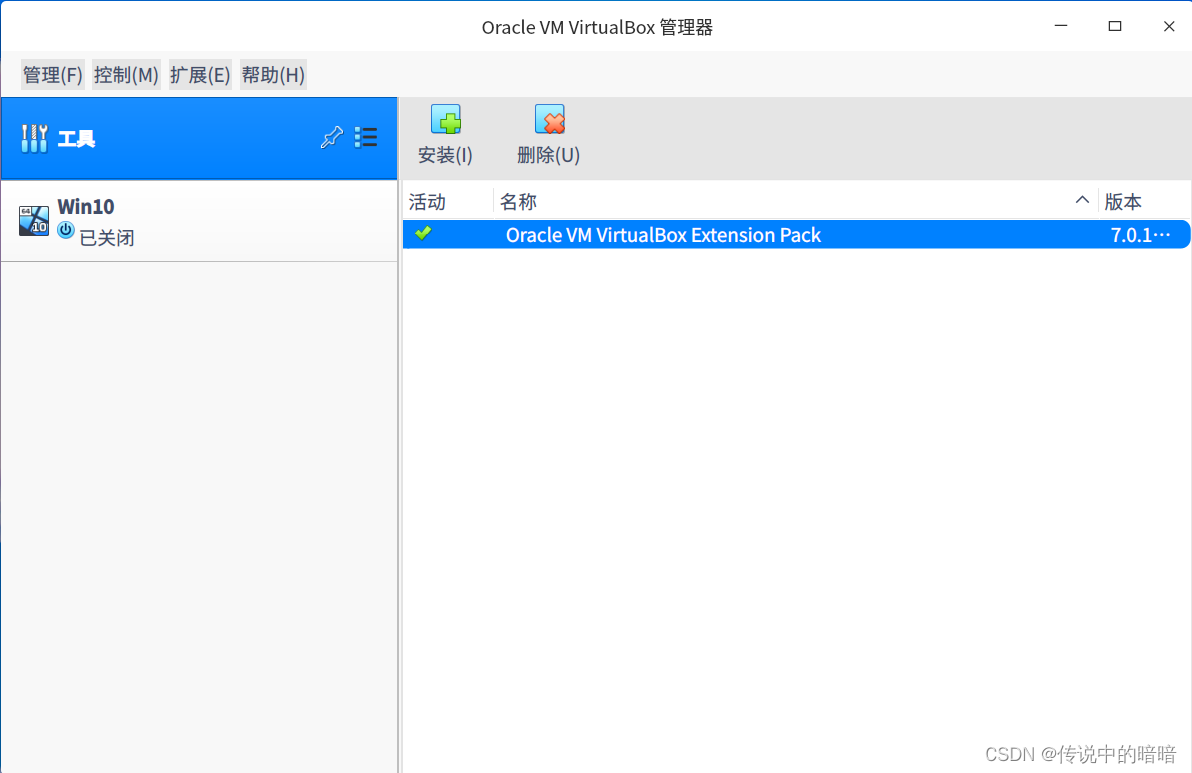Image resolution: width=1192 pixels, height=773 pixels.
Task: Click the power-off status icon under Win10
Action: point(66,230)
